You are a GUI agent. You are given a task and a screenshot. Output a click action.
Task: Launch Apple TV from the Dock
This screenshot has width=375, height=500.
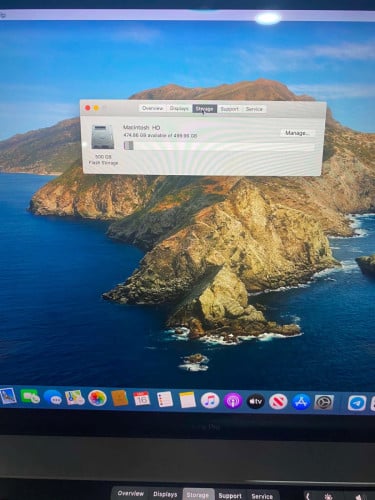255,401
